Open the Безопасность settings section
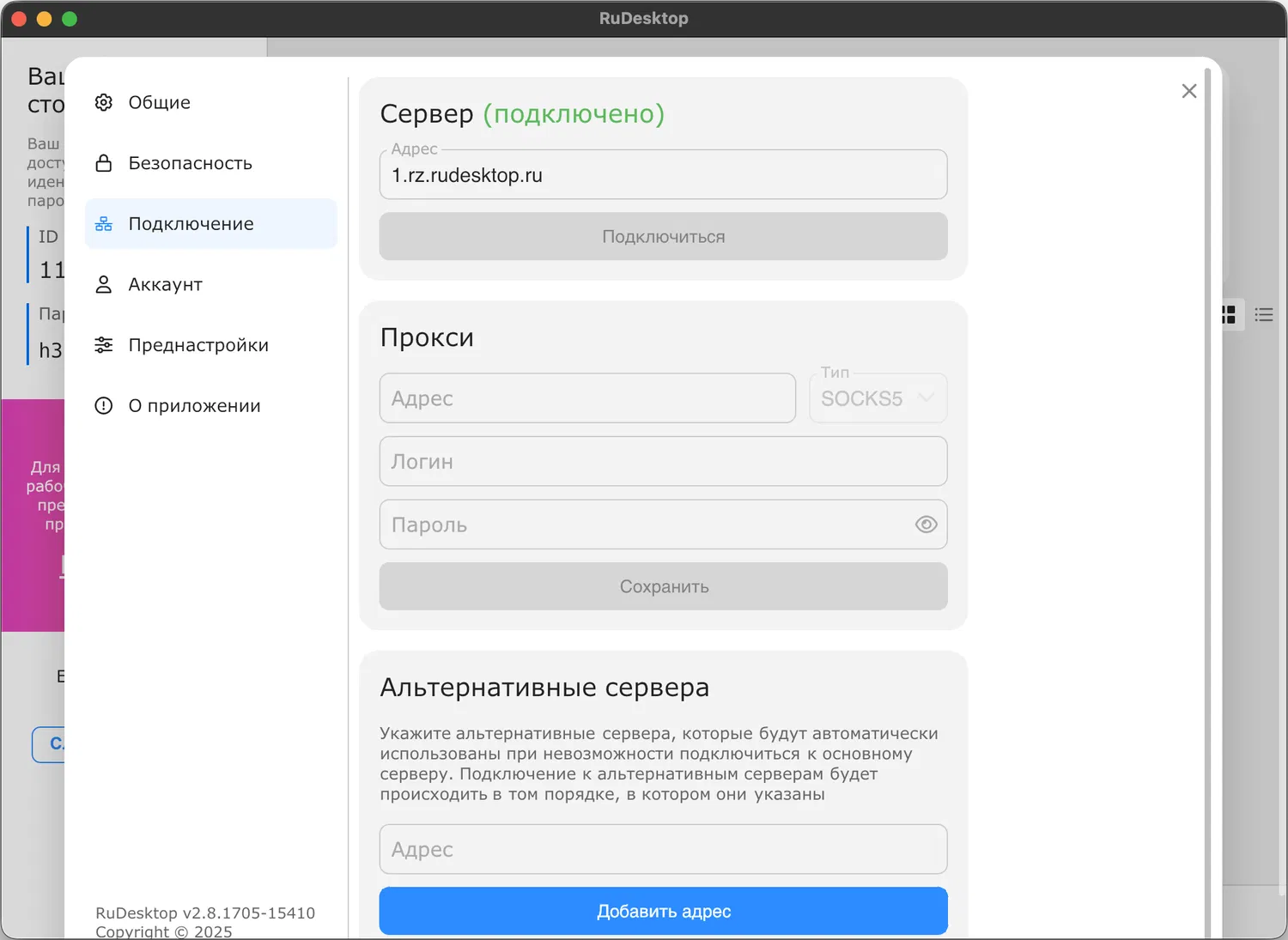This screenshot has height=940, width=1288. 211,163
